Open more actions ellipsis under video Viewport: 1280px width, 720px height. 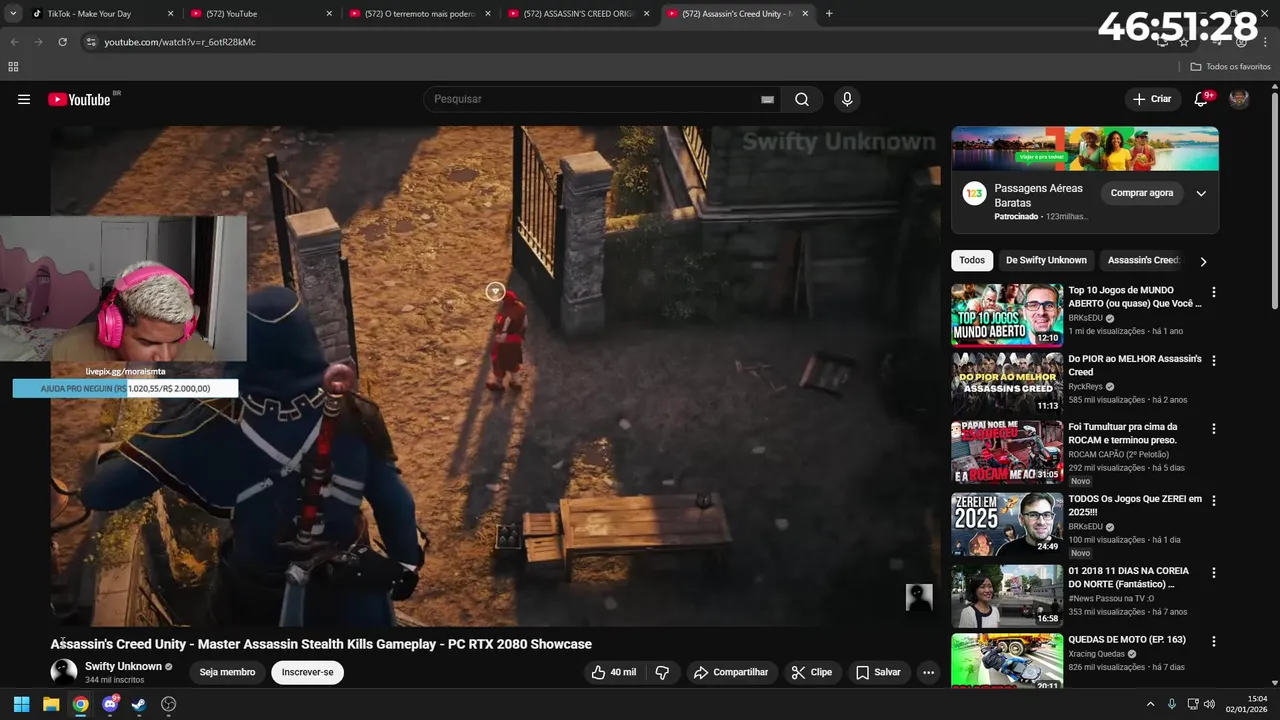928,672
